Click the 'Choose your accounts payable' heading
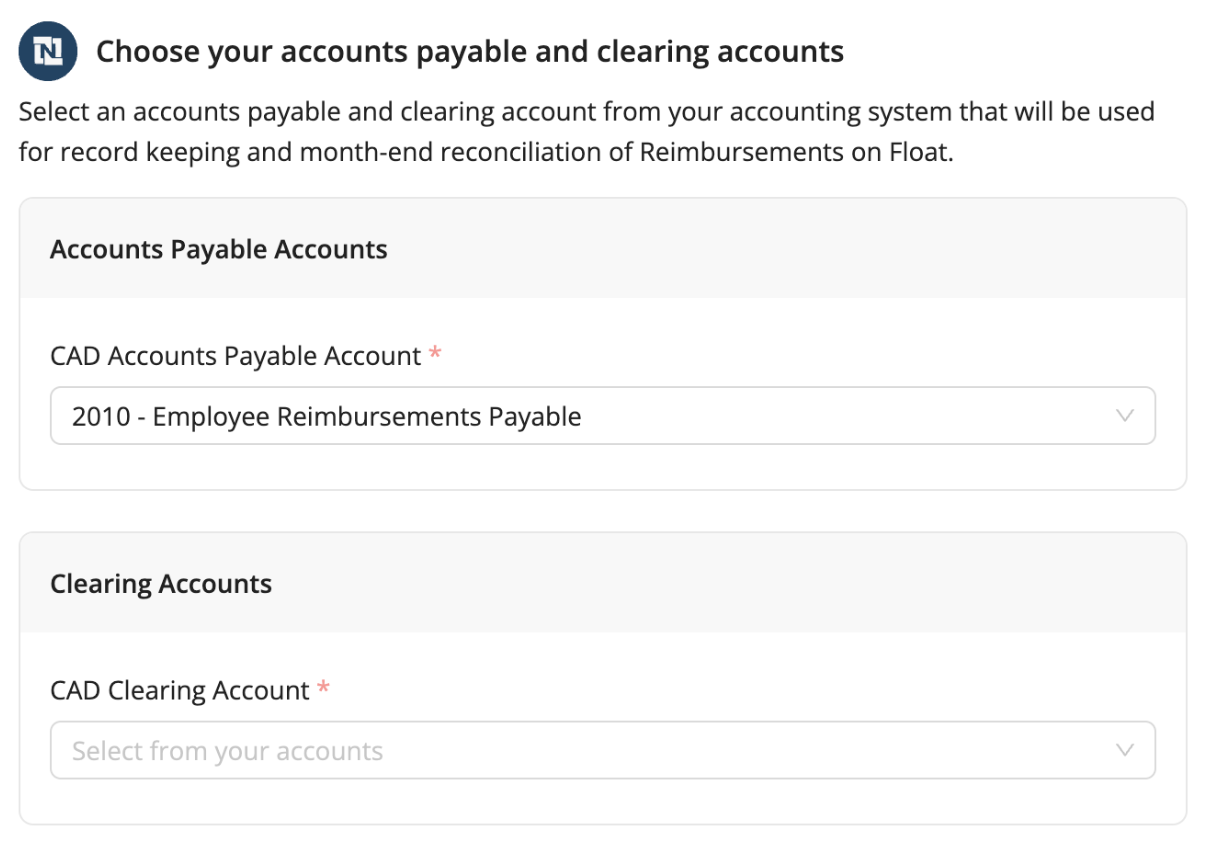This screenshot has width=1210, height=850. [470, 52]
